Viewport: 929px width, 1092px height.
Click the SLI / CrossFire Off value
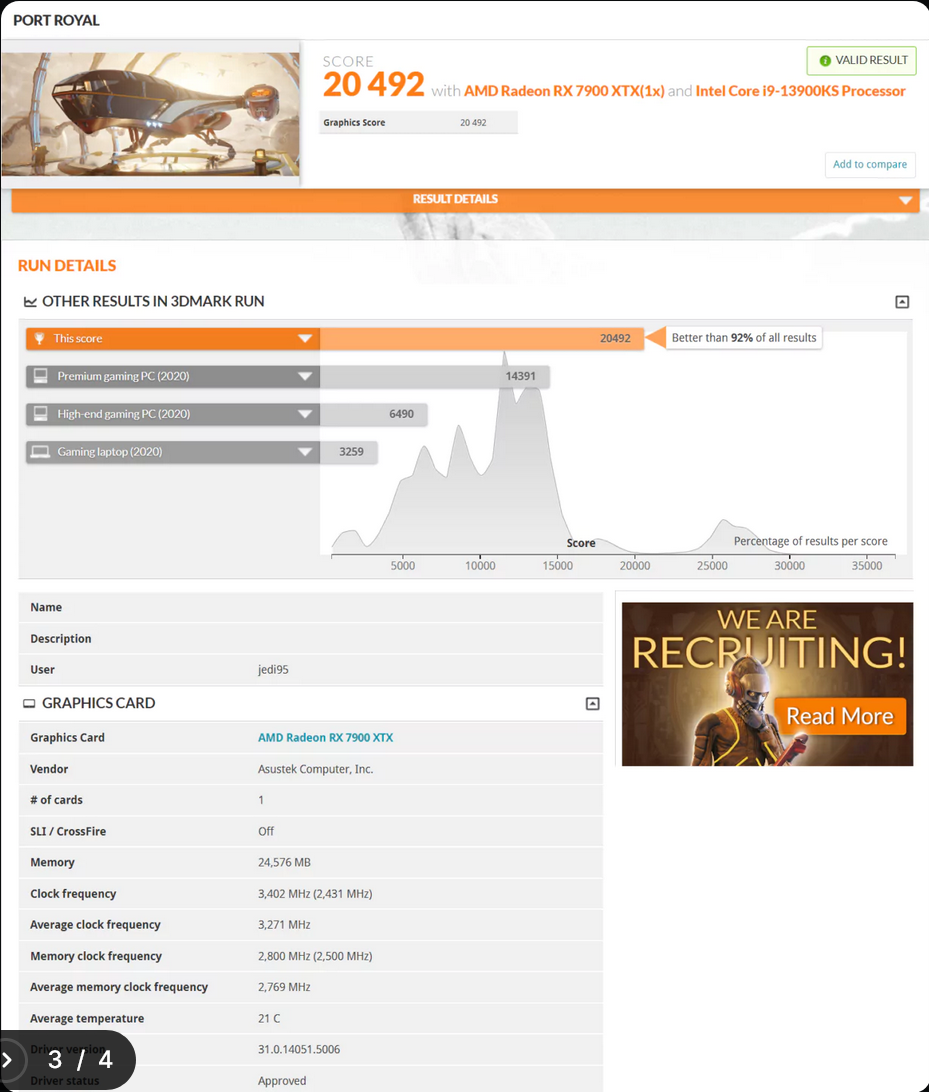[266, 832]
